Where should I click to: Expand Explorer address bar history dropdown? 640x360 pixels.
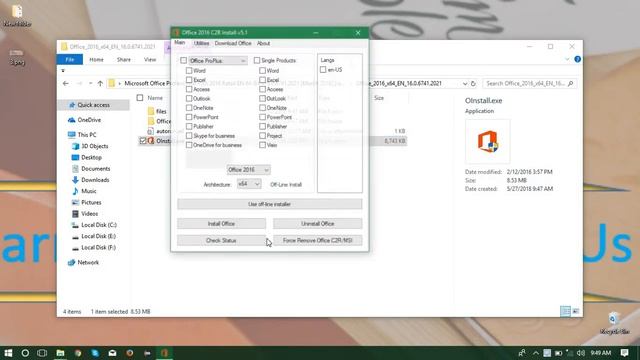click(x=465, y=83)
